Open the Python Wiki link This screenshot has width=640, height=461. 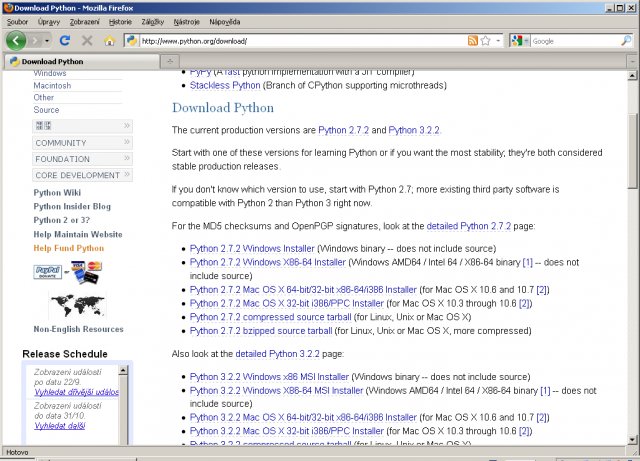(x=57, y=192)
